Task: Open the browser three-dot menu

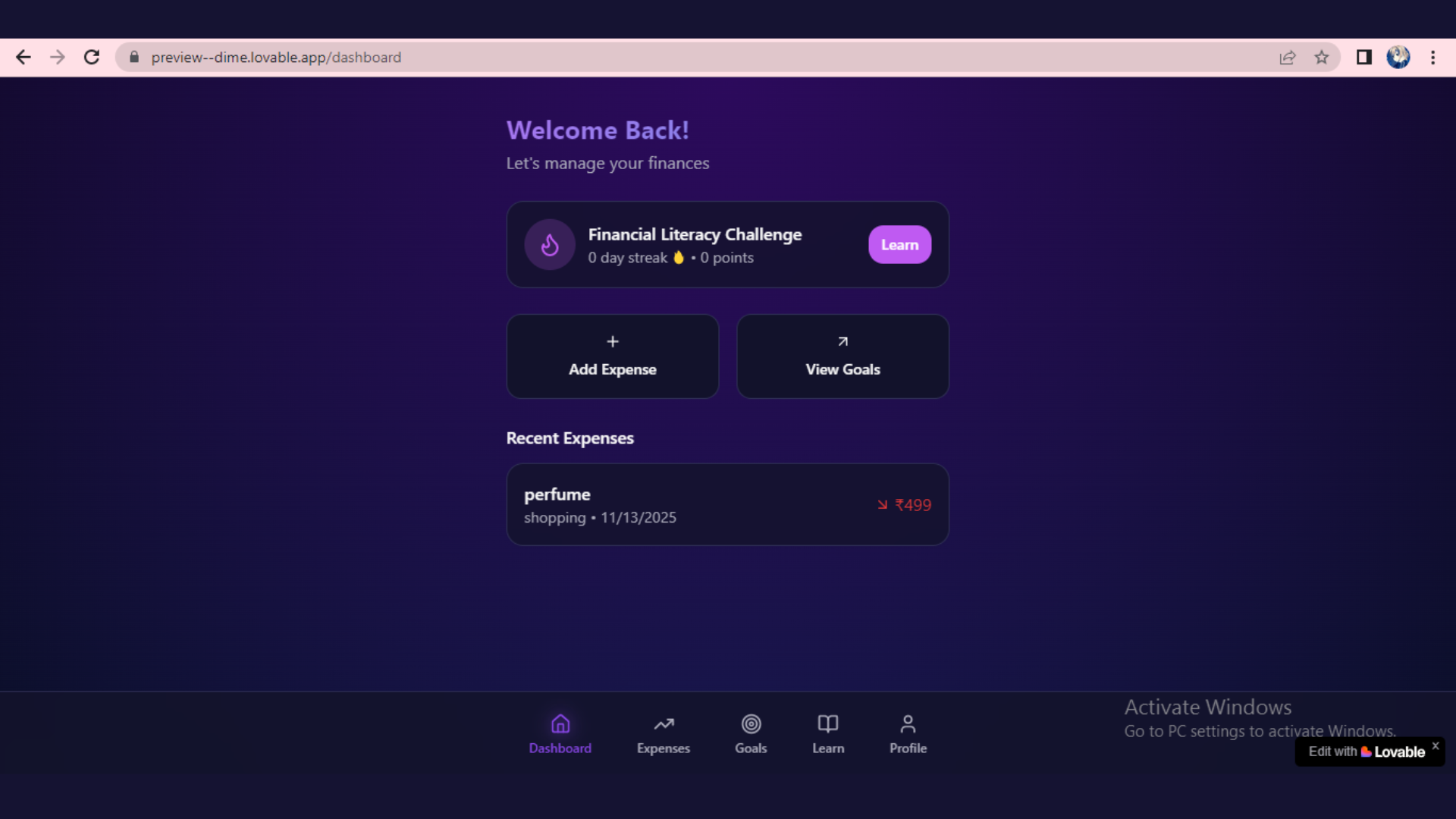Action: [x=1433, y=58]
